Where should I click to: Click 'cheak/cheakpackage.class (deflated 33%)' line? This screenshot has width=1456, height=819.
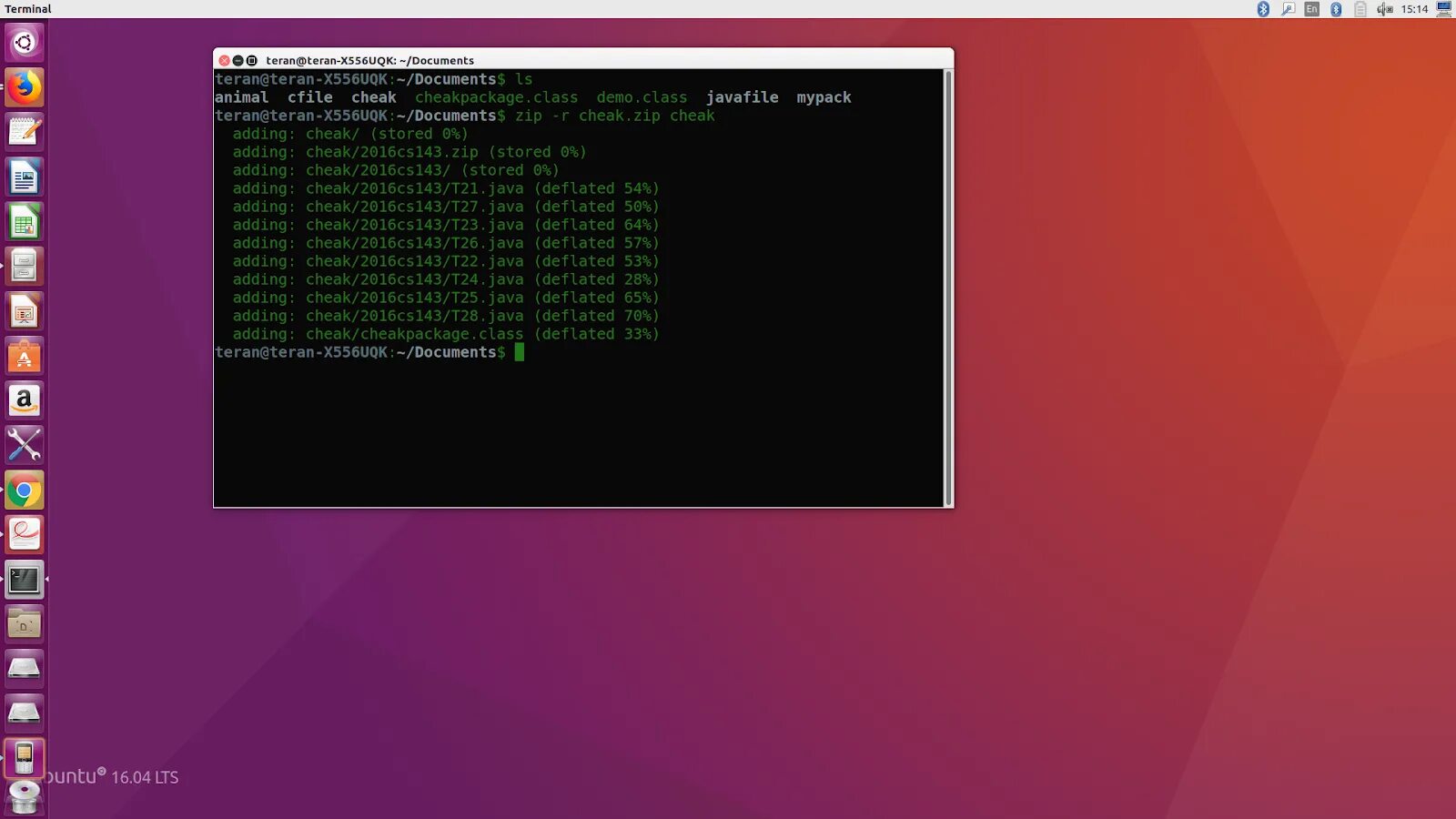[x=446, y=334]
